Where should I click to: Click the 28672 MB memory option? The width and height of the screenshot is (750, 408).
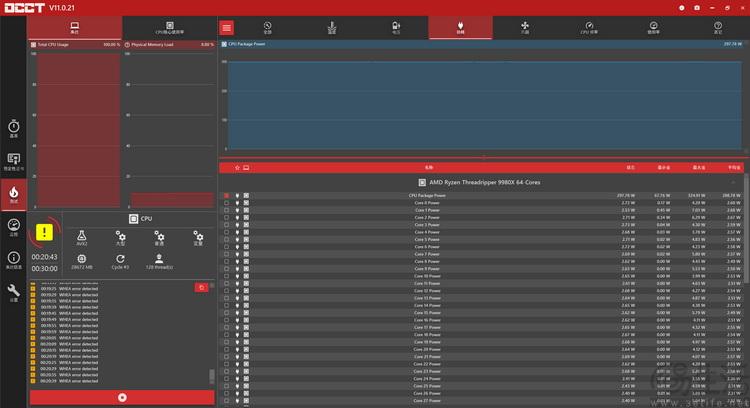[x=82, y=262]
